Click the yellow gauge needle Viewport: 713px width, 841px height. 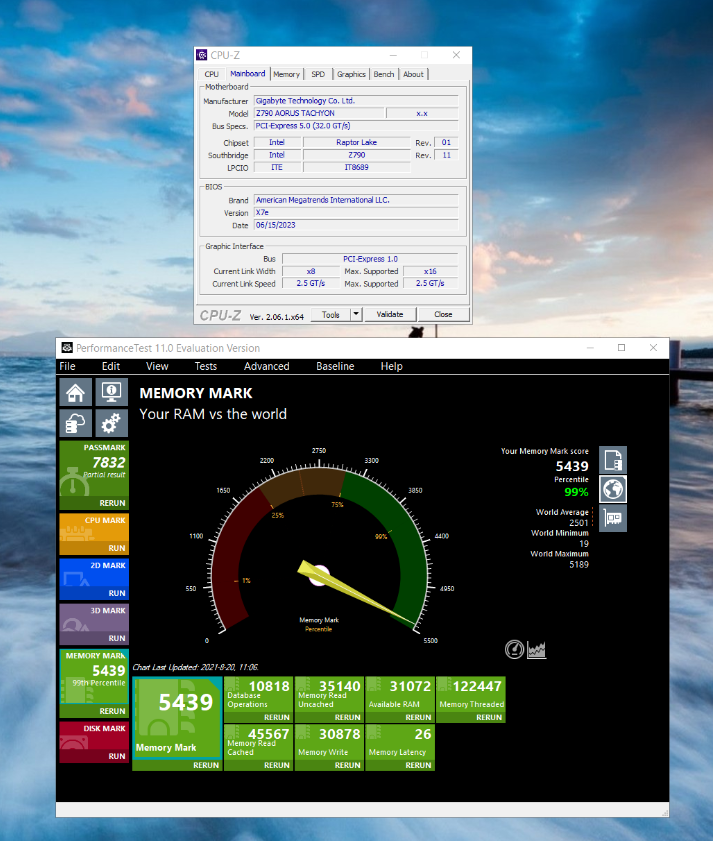[357, 594]
